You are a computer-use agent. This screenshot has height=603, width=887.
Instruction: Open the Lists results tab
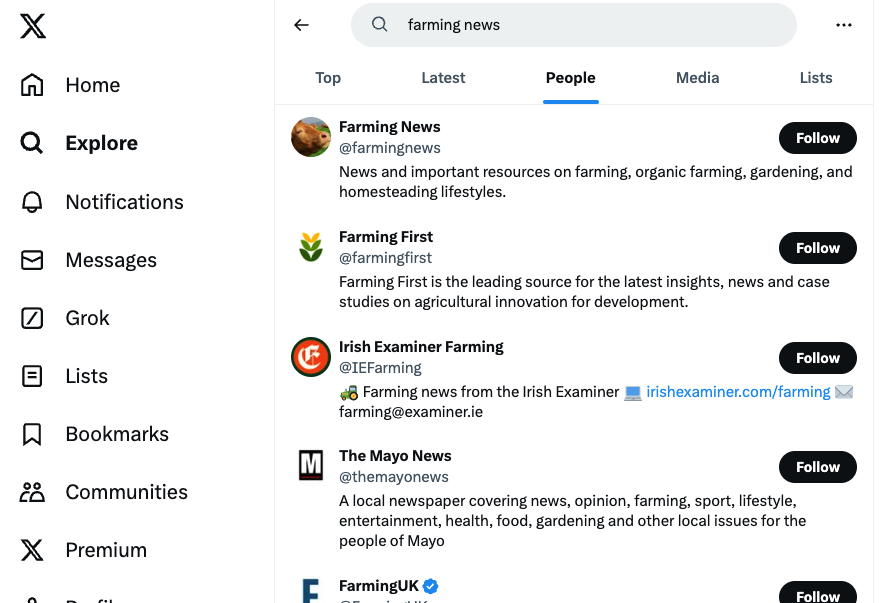pos(816,78)
